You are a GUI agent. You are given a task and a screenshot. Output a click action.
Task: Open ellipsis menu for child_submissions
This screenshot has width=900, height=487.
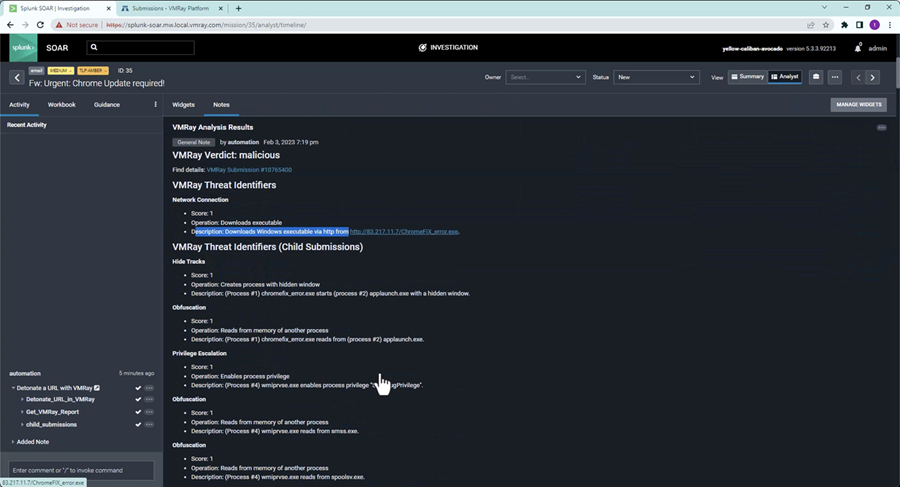tap(149, 424)
